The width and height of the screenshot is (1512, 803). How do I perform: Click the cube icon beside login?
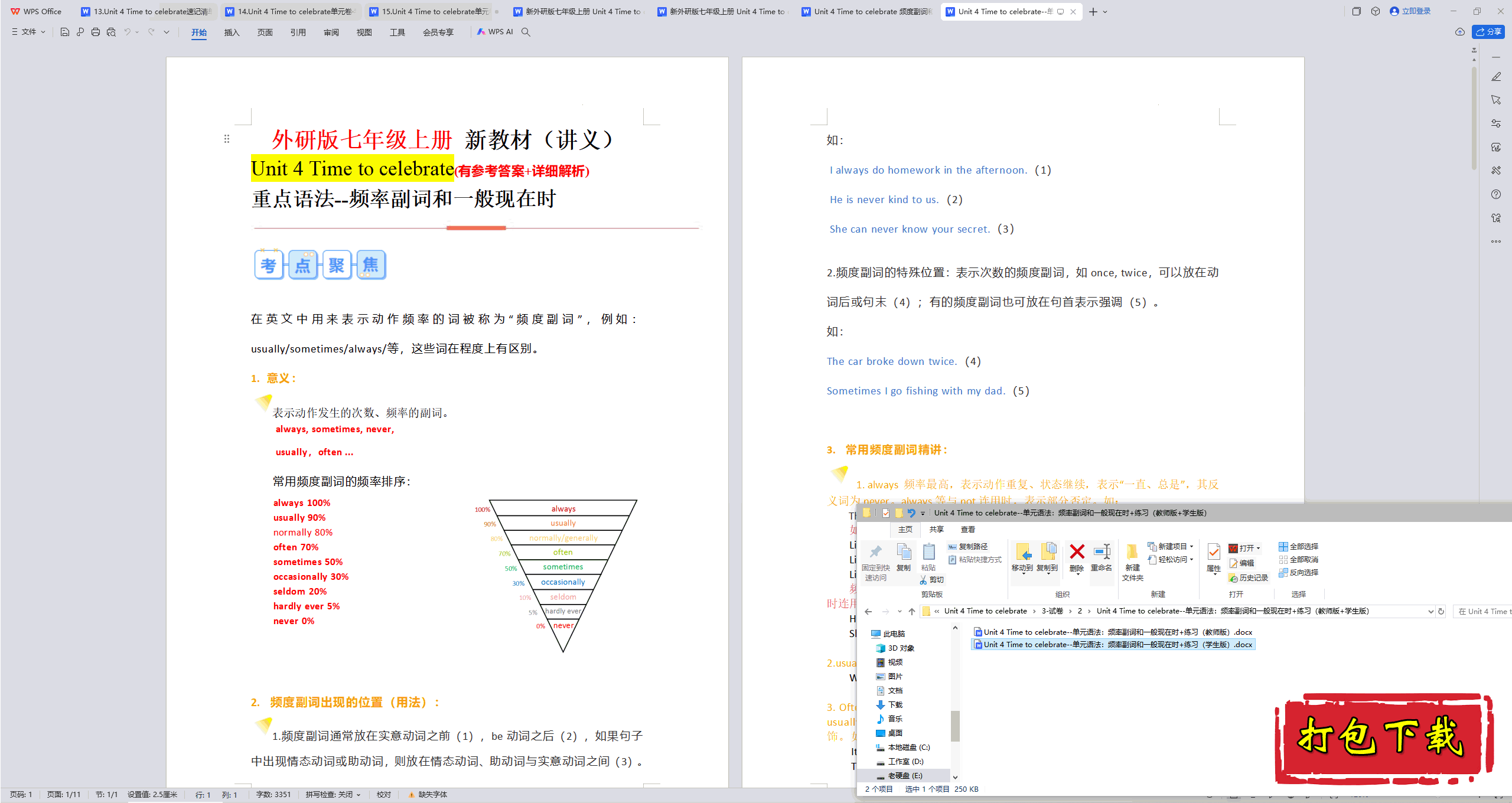pyautogui.click(x=1376, y=11)
